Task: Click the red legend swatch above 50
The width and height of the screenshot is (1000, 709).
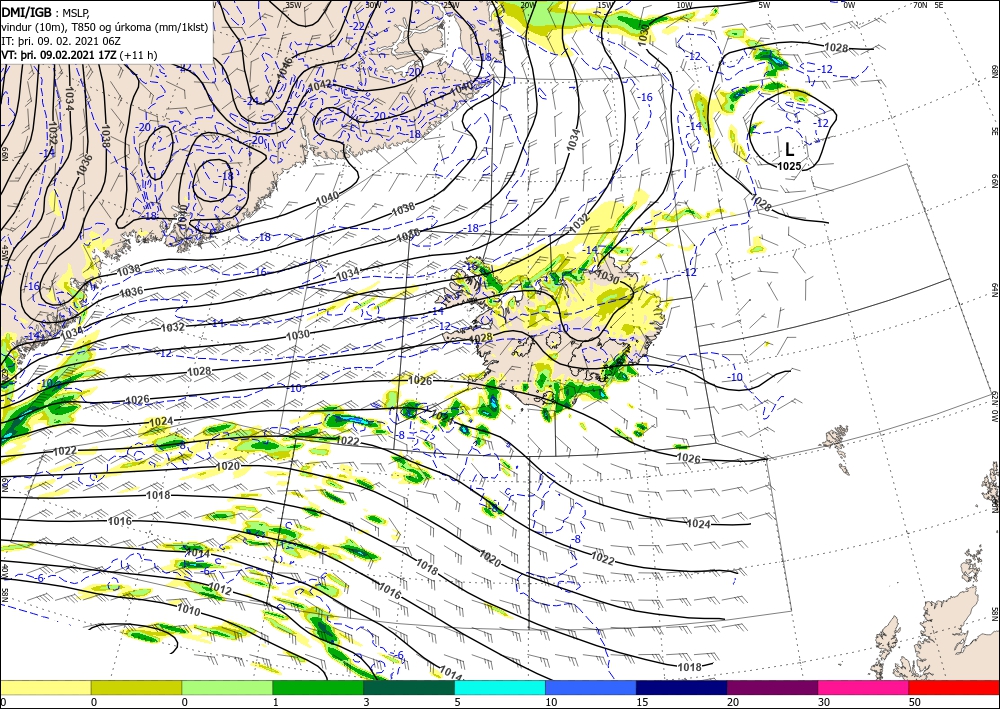Action: click(954, 687)
